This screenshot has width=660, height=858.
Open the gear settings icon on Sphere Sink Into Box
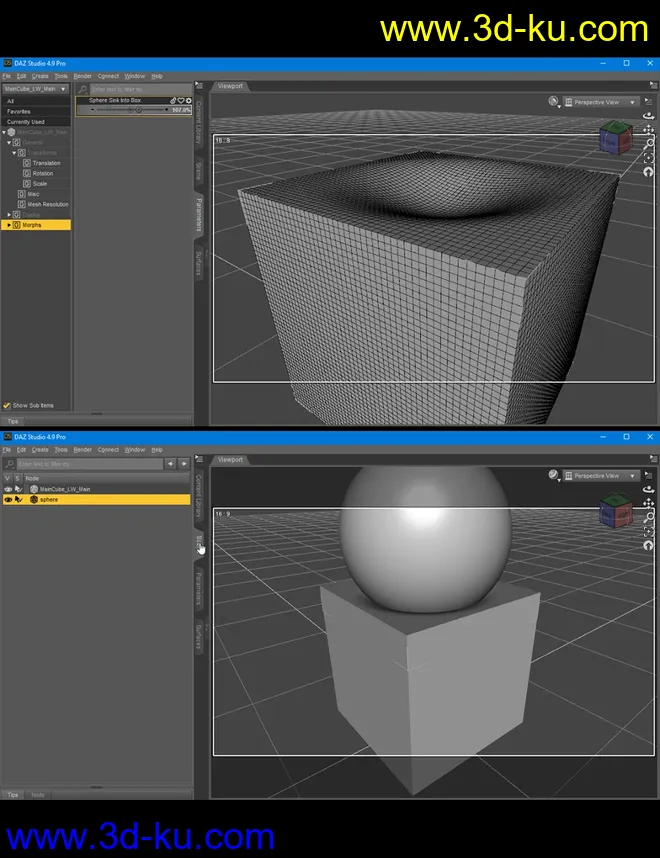pyautogui.click(x=188, y=101)
